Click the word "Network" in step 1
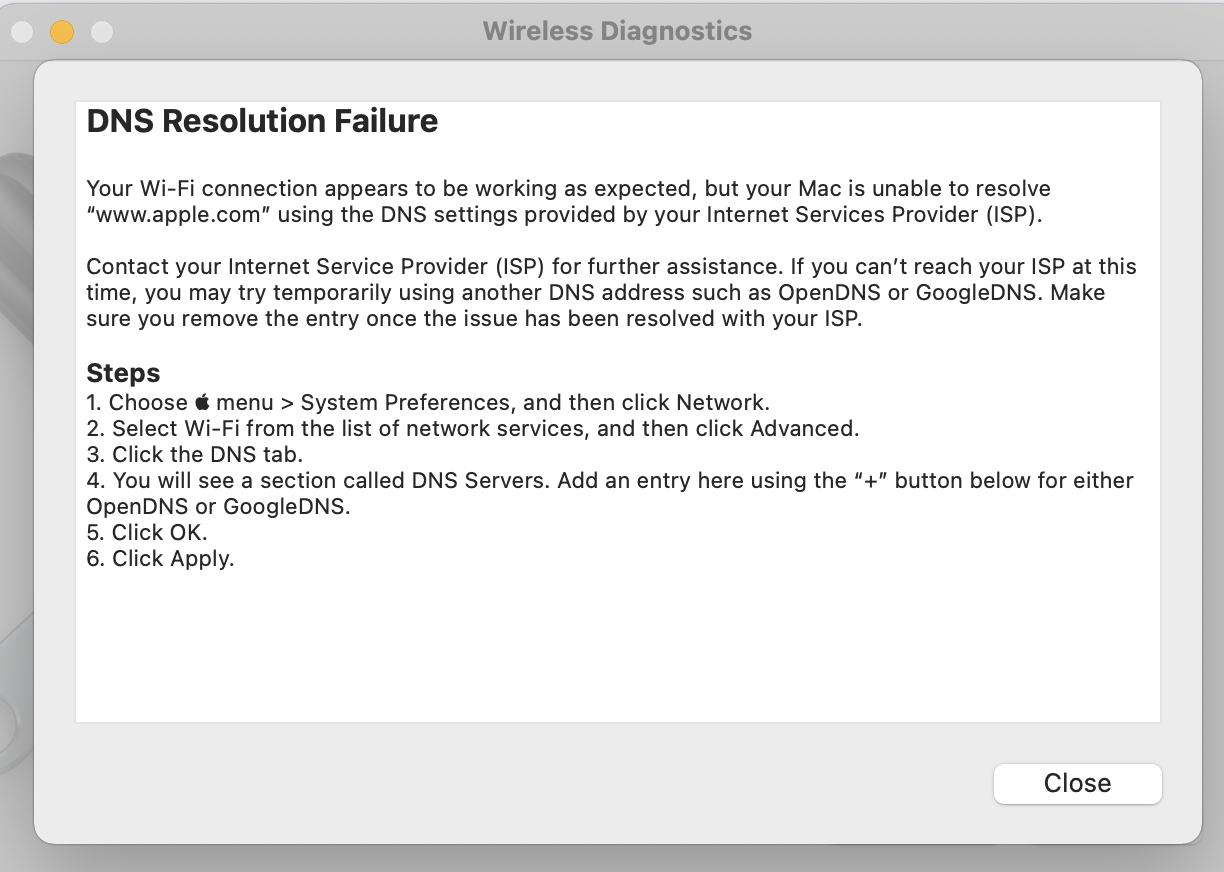Image resolution: width=1224 pixels, height=872 pixels. [x=720, y=403]
